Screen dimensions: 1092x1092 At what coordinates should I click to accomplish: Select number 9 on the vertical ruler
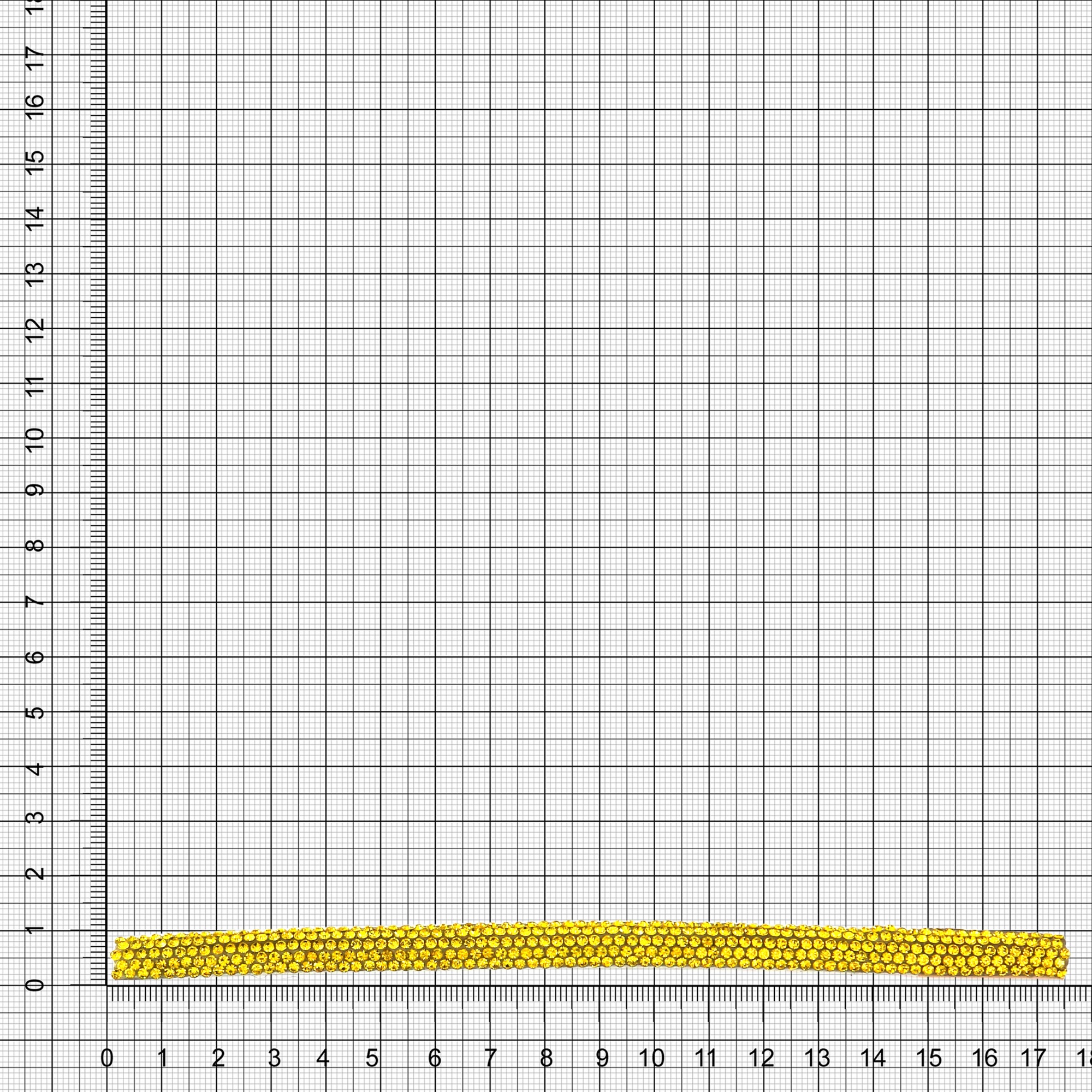35,489
